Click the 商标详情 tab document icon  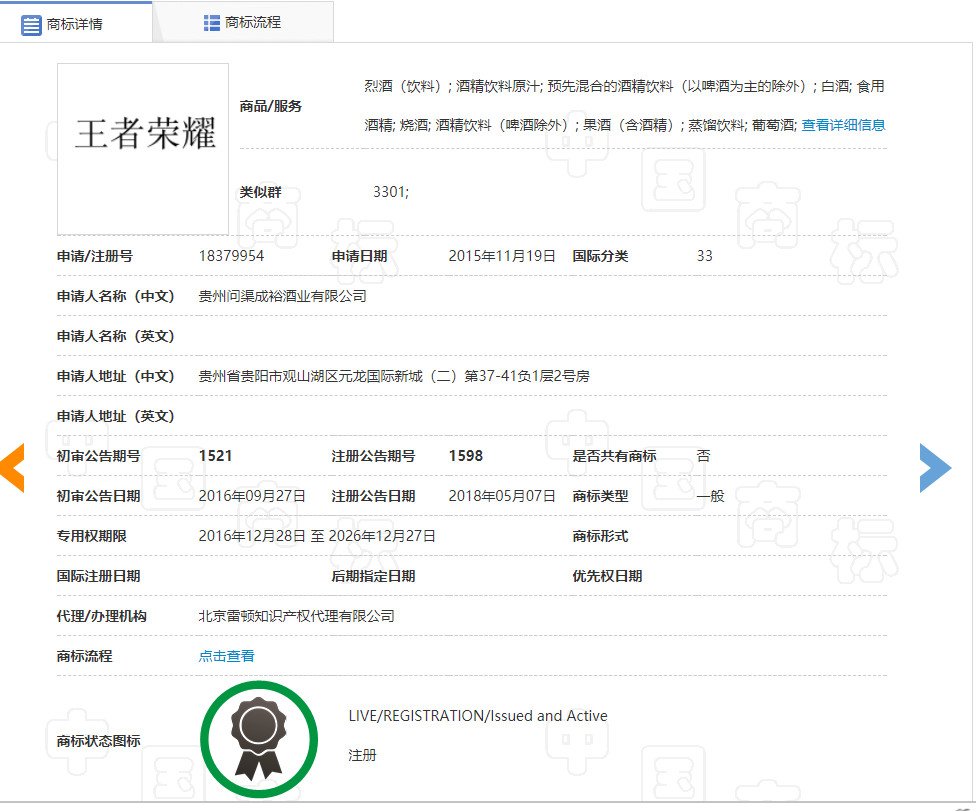32,24
